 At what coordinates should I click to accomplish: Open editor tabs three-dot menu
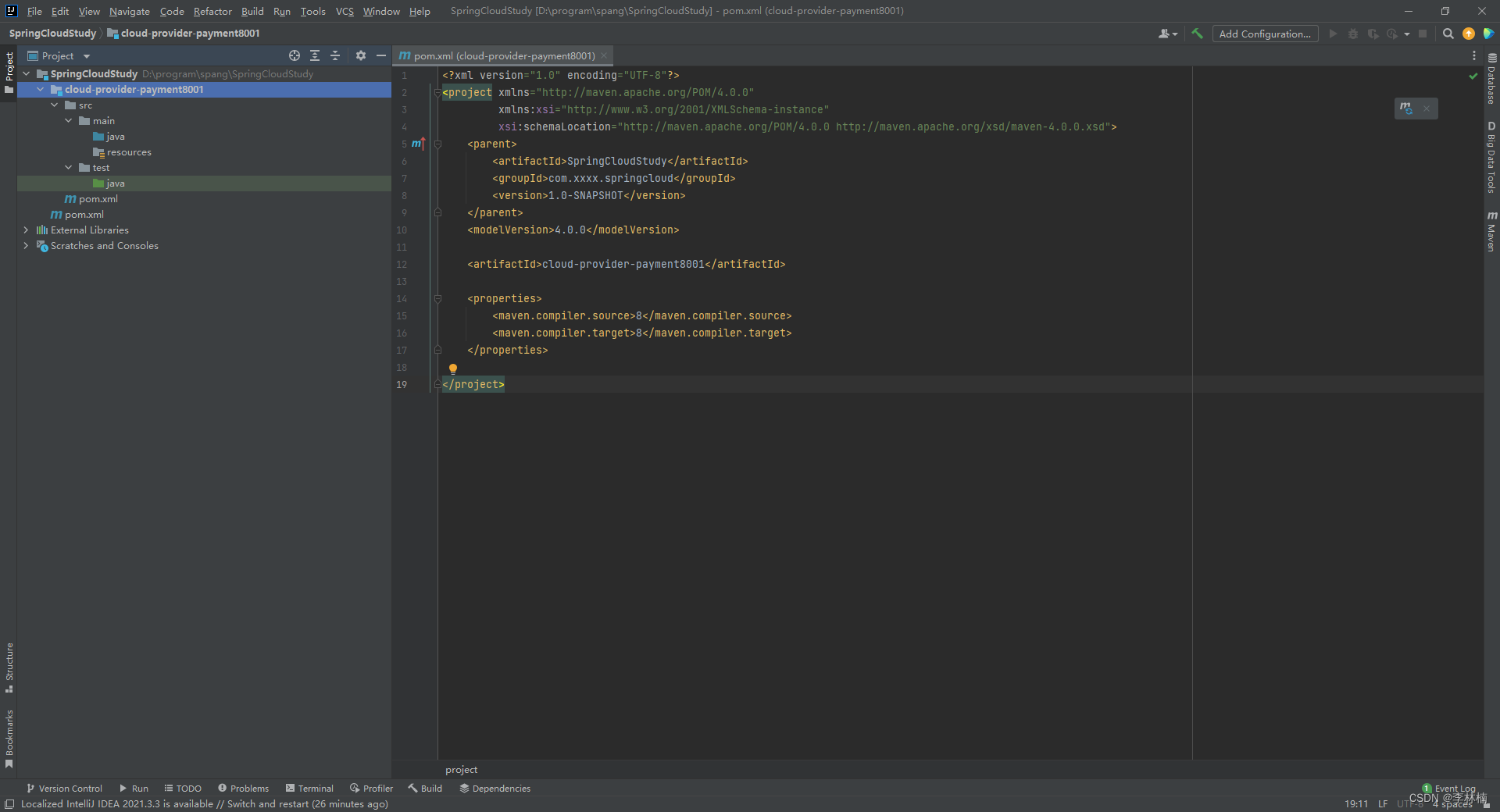(1474, 55)
